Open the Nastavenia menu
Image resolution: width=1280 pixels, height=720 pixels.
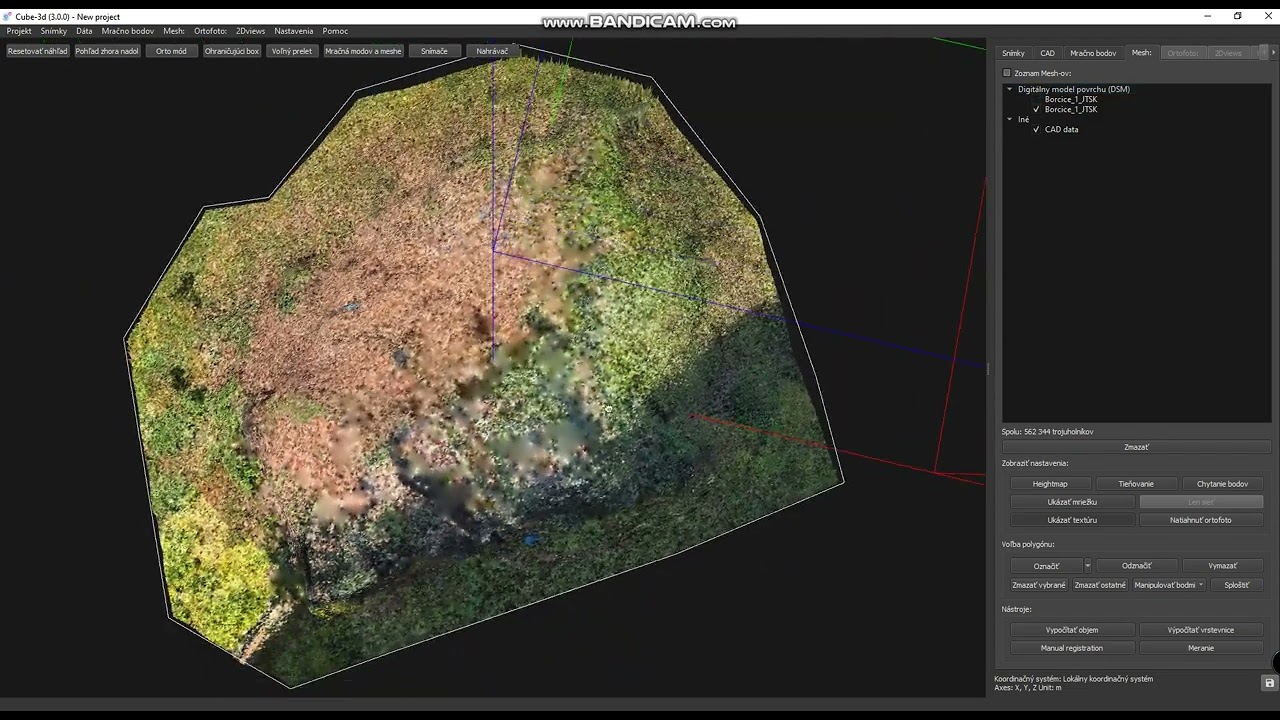pyautogui.click(x=294, y=31)
